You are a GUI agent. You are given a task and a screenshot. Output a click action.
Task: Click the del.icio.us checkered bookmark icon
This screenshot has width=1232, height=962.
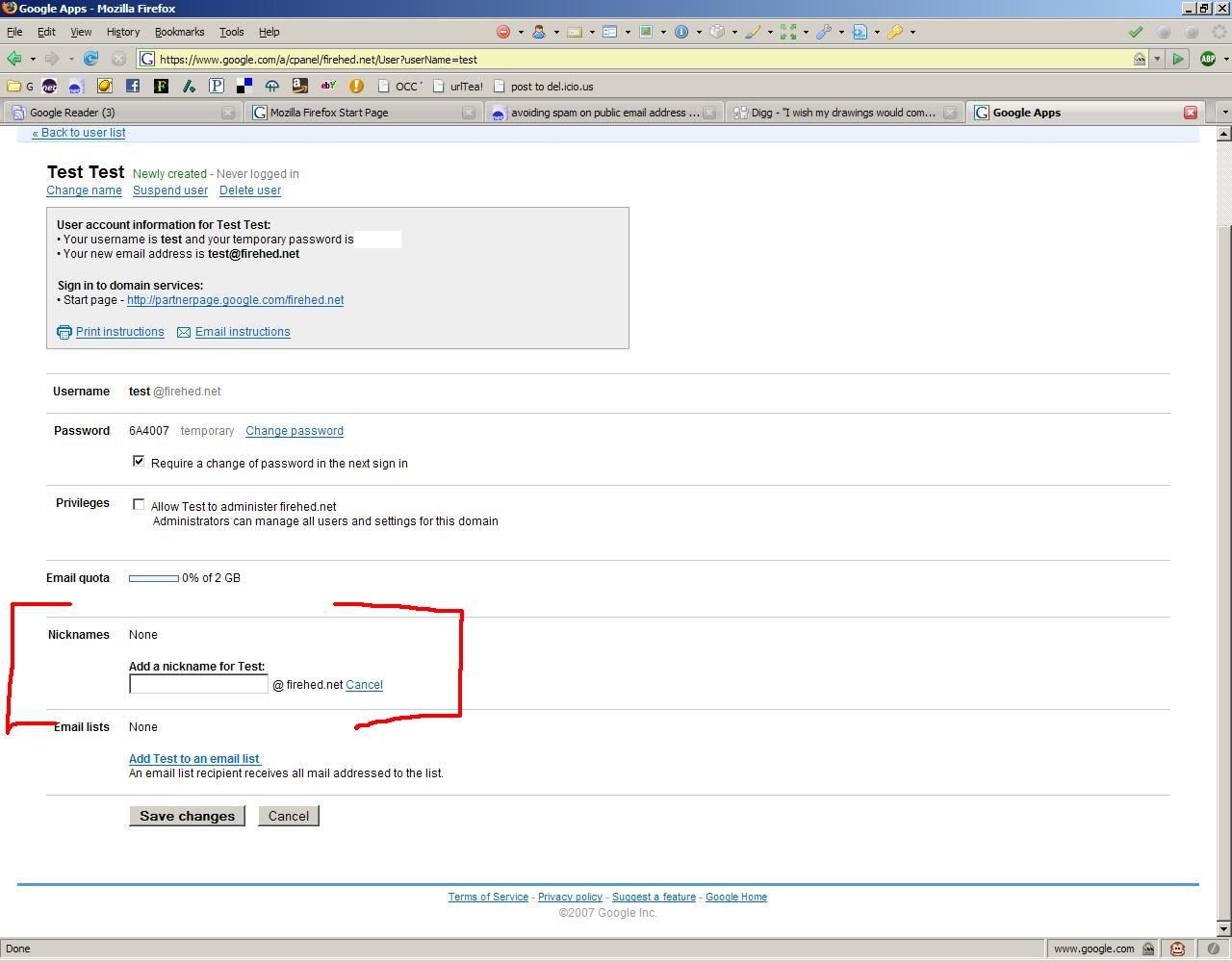[244, 86]
